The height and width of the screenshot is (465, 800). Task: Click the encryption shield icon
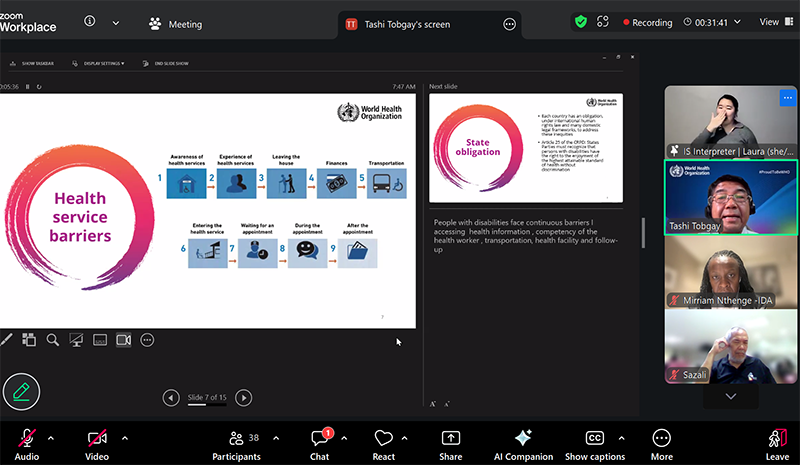point(581,22)
